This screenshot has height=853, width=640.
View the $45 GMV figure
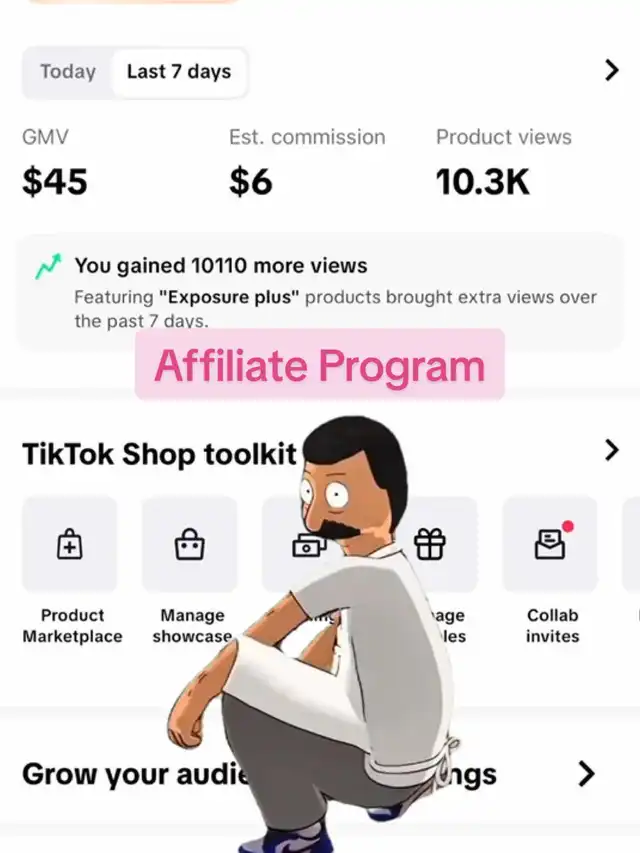55,181
